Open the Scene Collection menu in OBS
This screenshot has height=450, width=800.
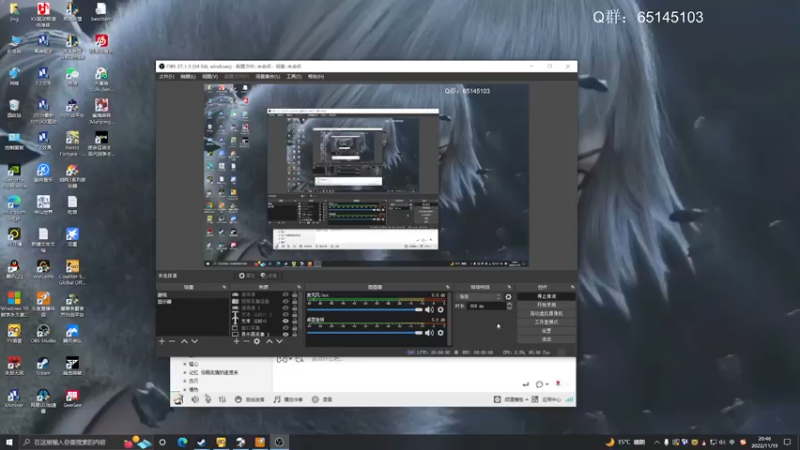[x=267, y=77]
